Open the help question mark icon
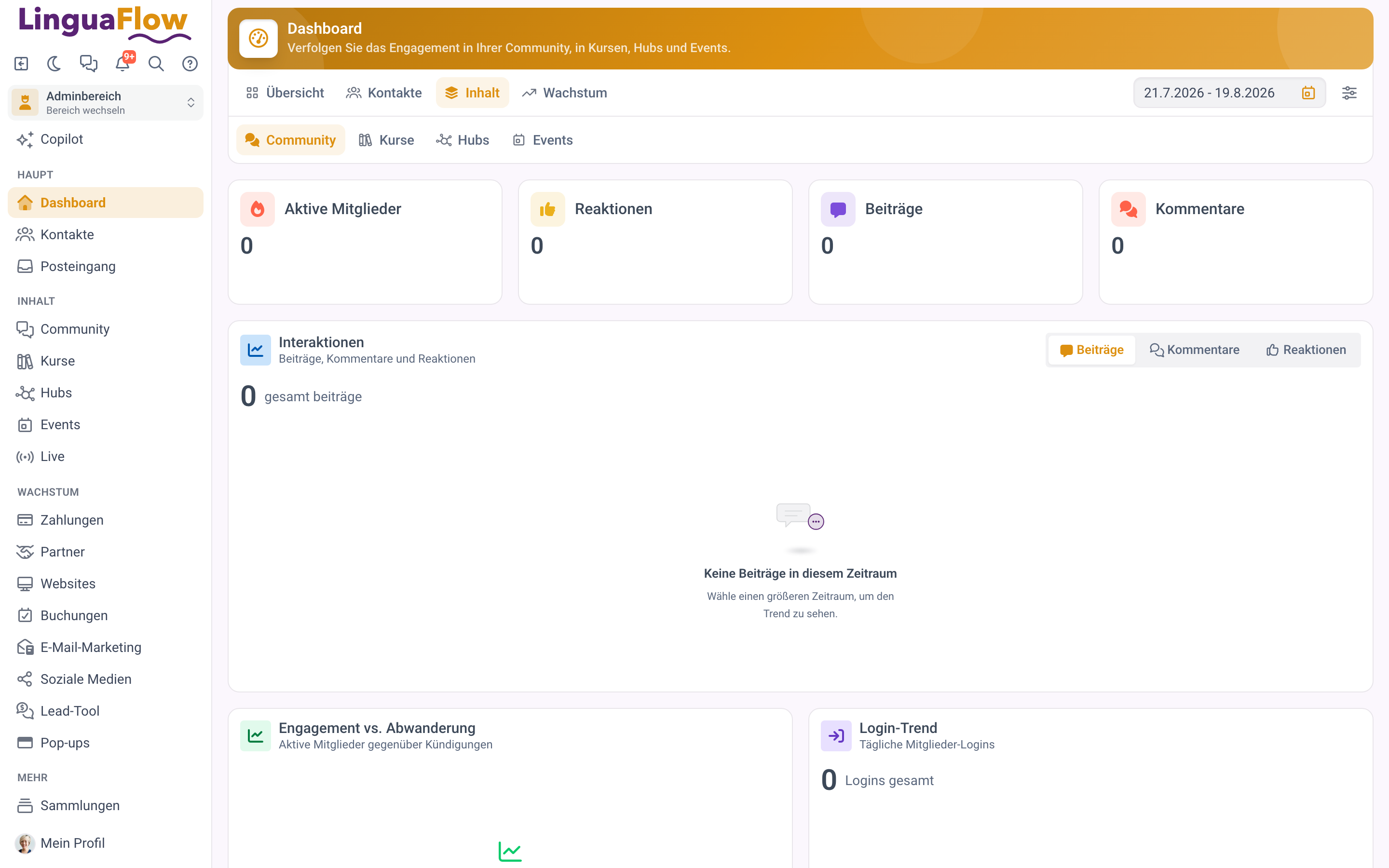The height and width of the screenshot is (868, 1389). tap(190, 64)
